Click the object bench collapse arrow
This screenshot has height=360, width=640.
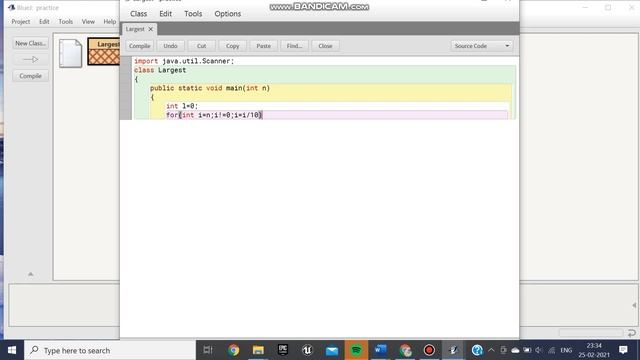tap(634, 305)
